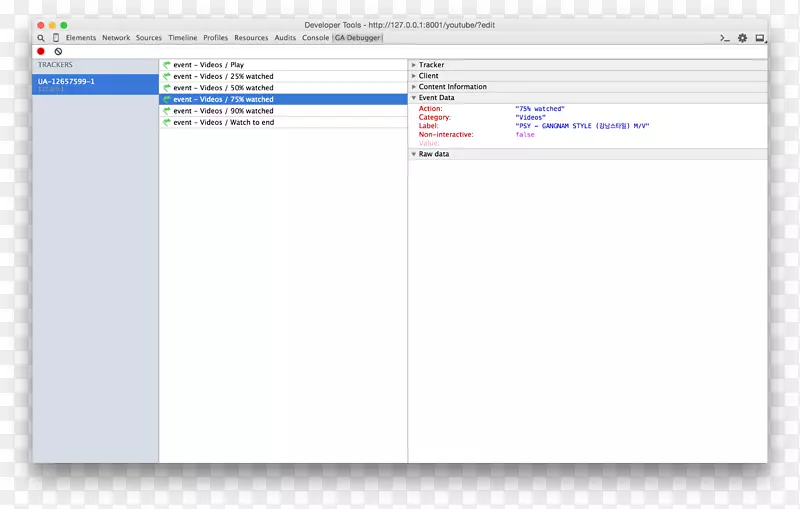
Task: Switch to the Timeline tab
Action: pyautogui.click(x=183, y=38)
